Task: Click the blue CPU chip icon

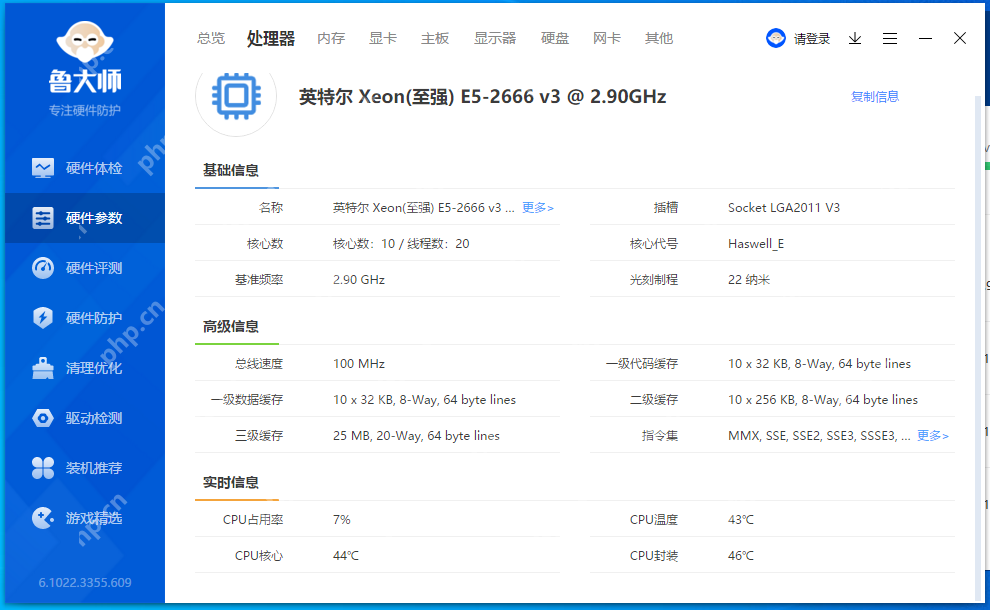Action: (x=235, y=97)
